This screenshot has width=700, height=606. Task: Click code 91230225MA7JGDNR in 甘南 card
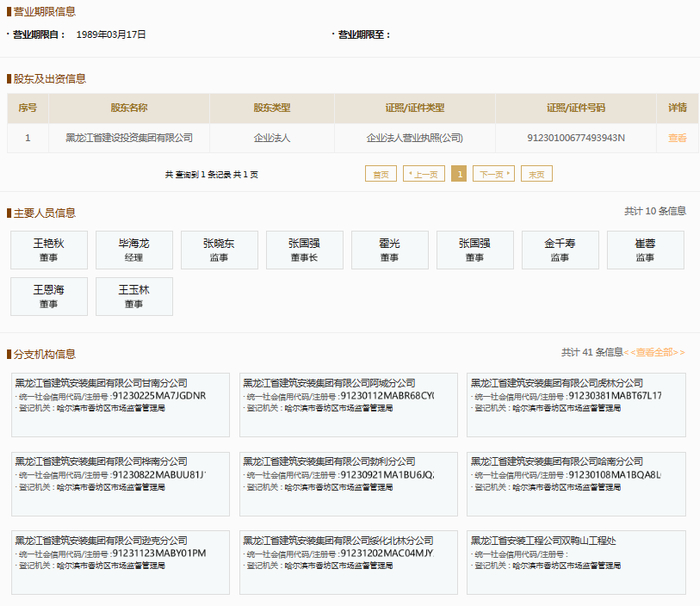pos(159,396)
